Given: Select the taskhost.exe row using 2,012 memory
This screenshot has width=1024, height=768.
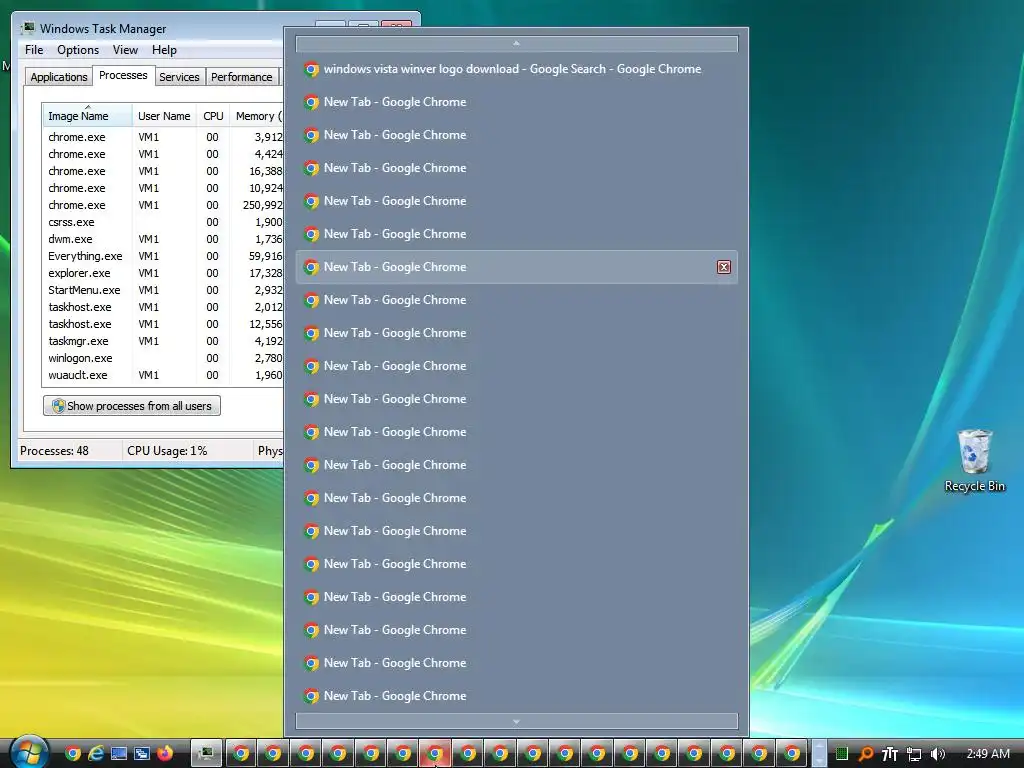Looking at the screenshot, I should pos(163,307).
